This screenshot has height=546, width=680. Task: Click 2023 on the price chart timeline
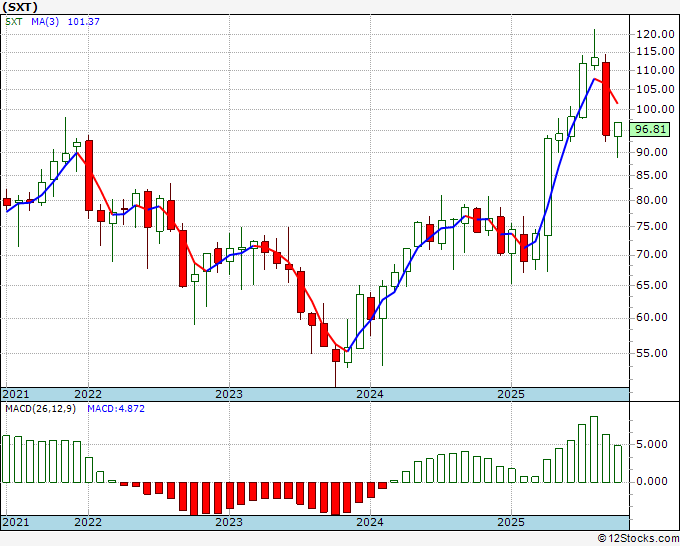[x=229, y=394]
